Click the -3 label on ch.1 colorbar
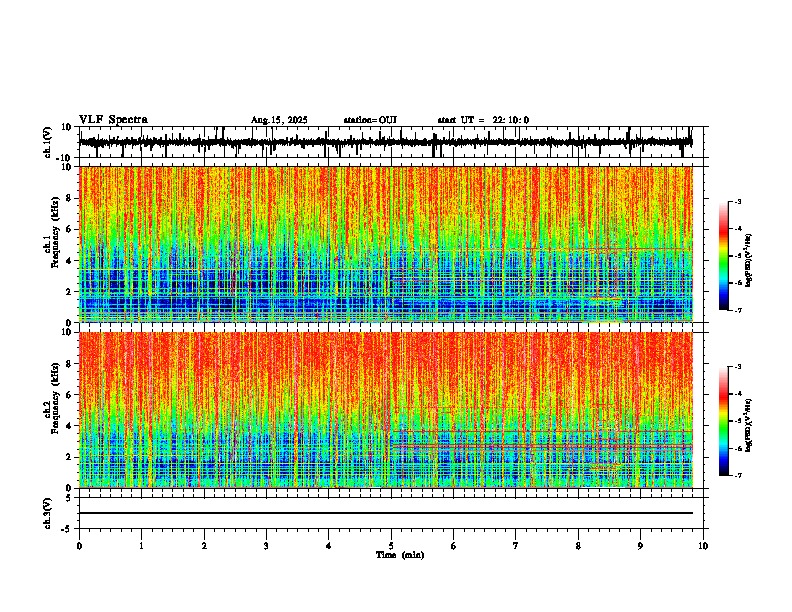This screenshot has width=792, height=612. click(737, 202)
